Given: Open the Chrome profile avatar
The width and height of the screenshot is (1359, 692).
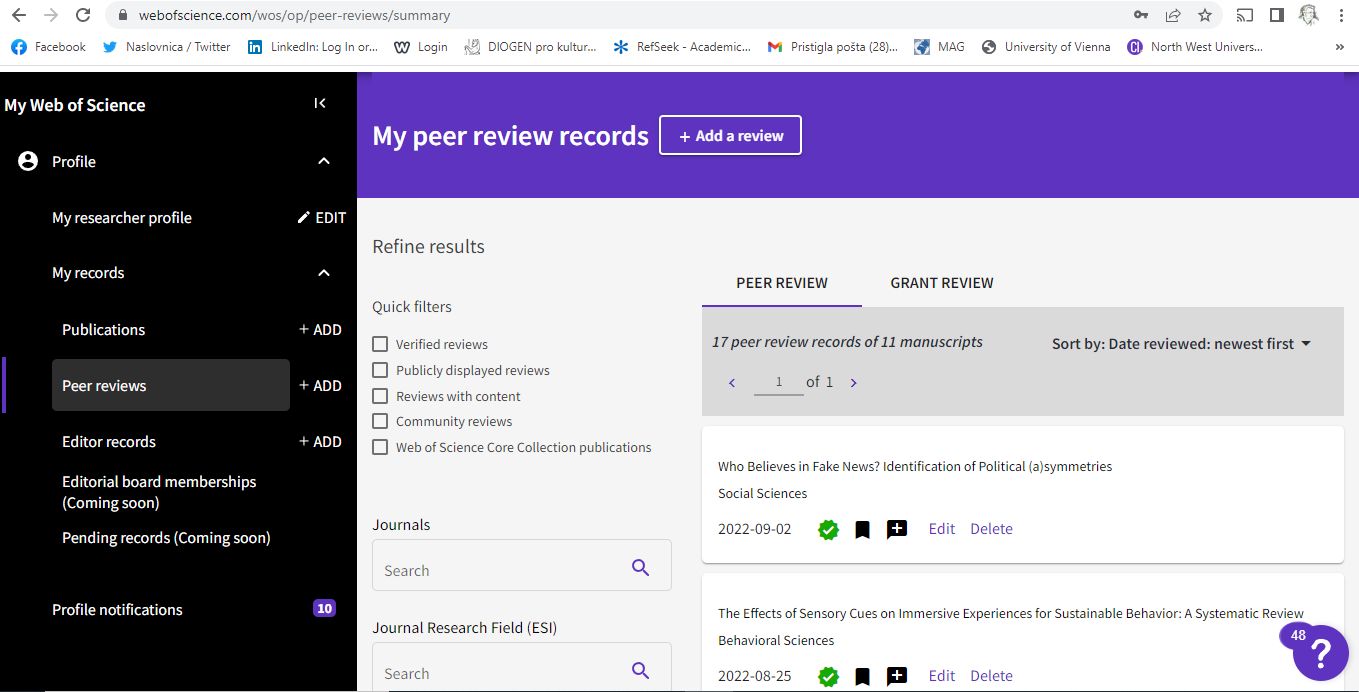Looking at the screenshot, I should [x=1308, y=15].
